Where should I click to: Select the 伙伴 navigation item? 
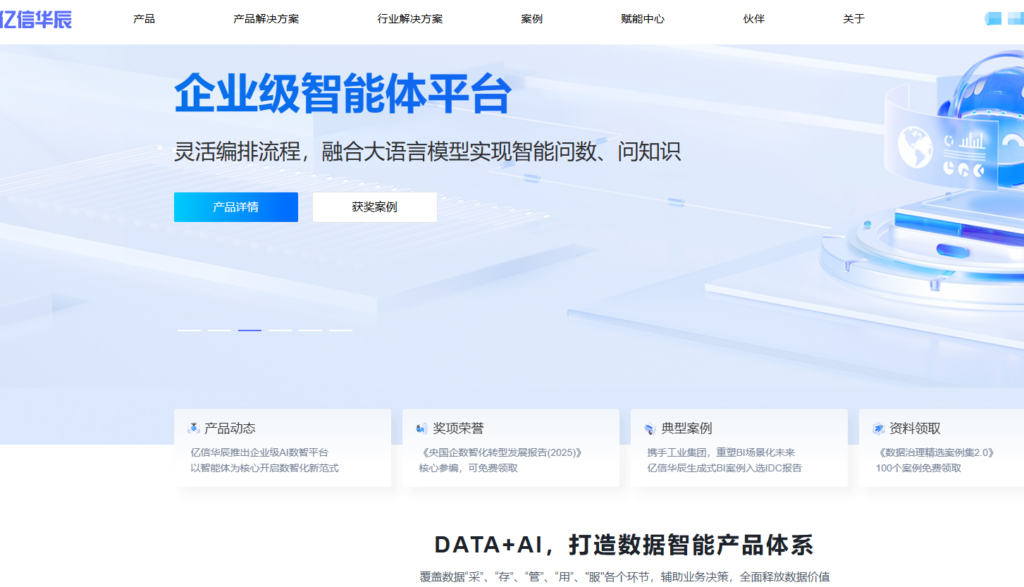click(753, 18)
